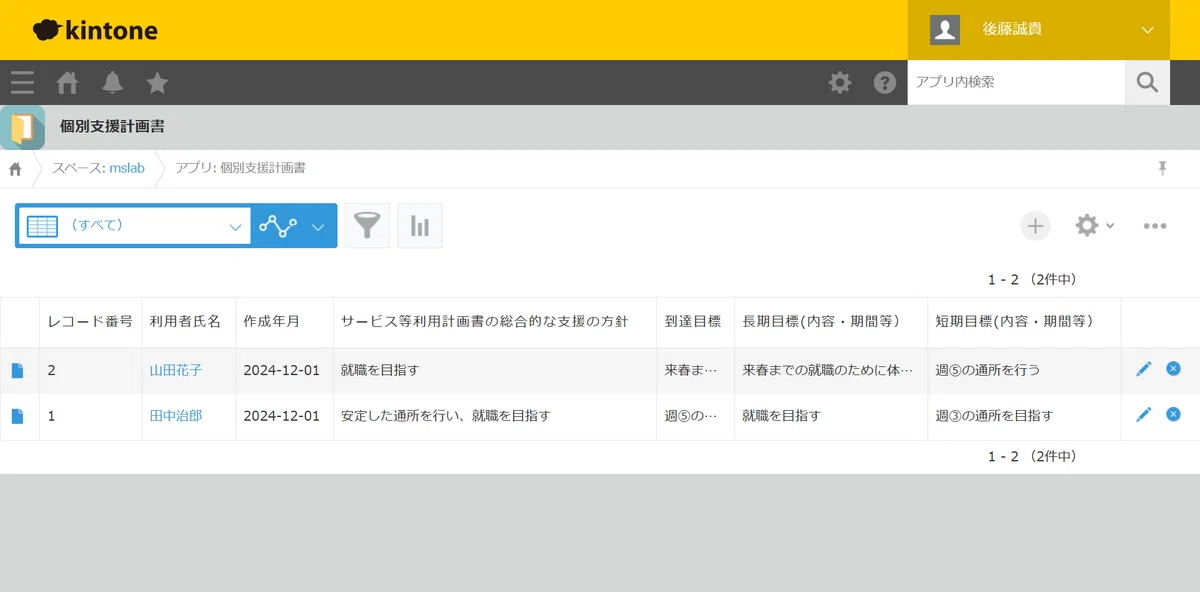Open record details for 山田花子 row
Viewport: 1200px width, 592px height.
pyautogui.click(x=17, y=370)
